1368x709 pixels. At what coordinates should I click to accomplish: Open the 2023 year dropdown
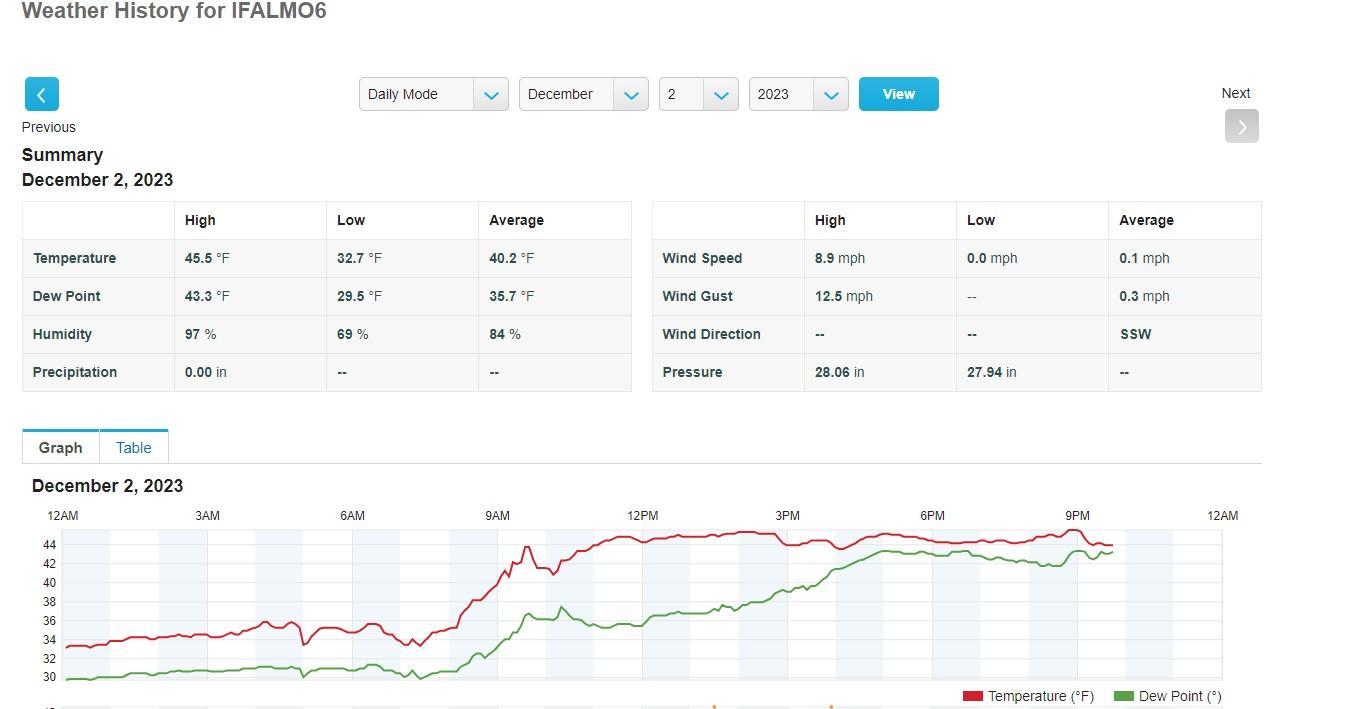(798, 94)
